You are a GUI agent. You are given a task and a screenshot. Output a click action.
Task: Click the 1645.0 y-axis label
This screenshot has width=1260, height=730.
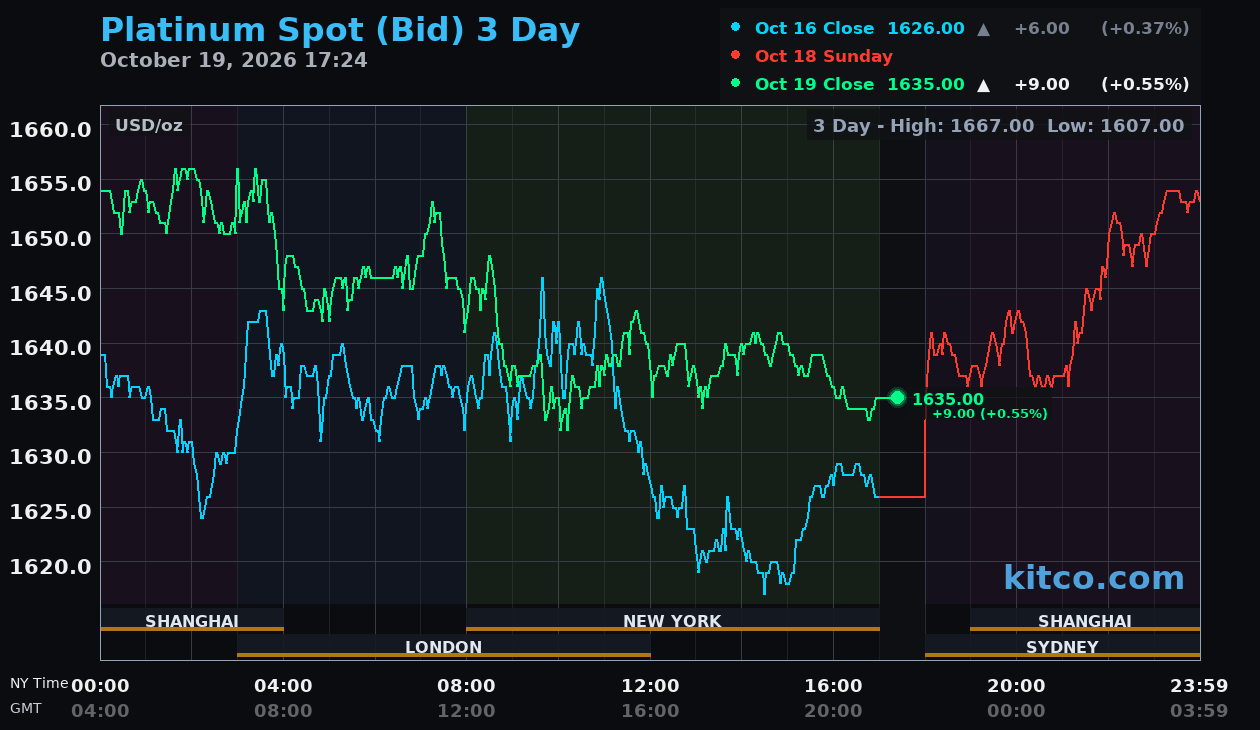coord(51,293)
